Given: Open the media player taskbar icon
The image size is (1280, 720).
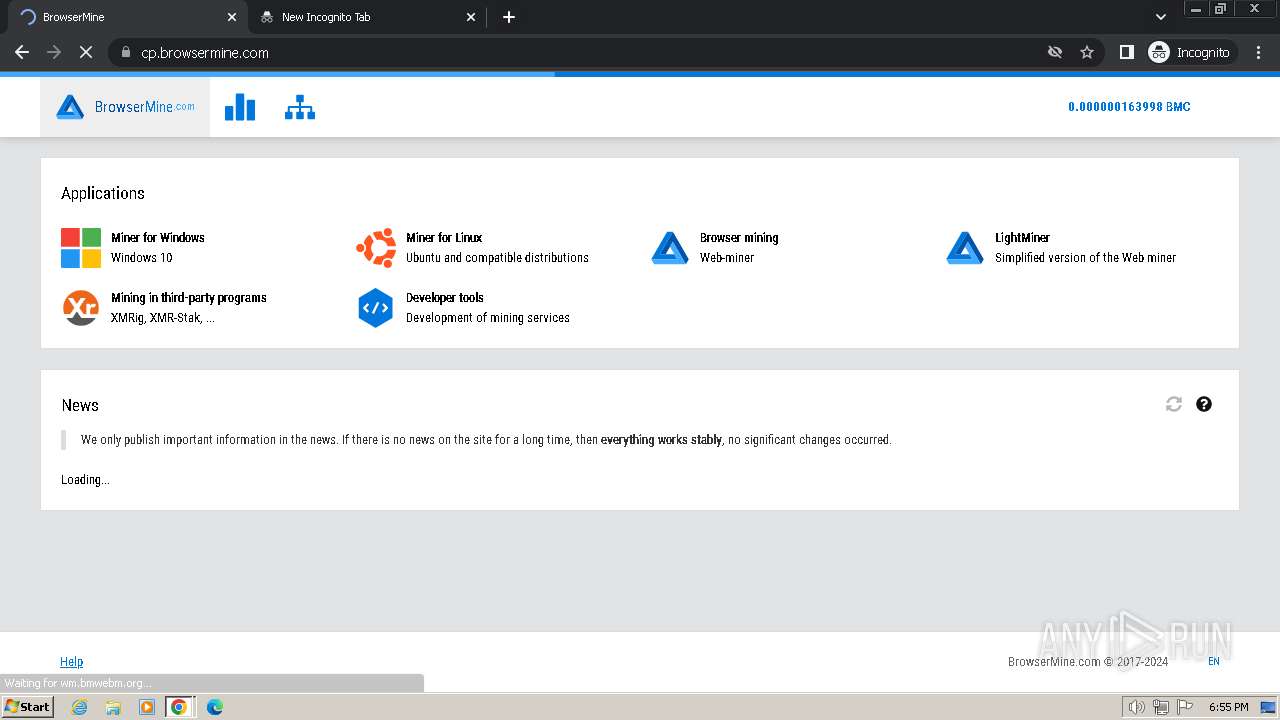Looking at the screenshot, I should [x=147, y=707].
